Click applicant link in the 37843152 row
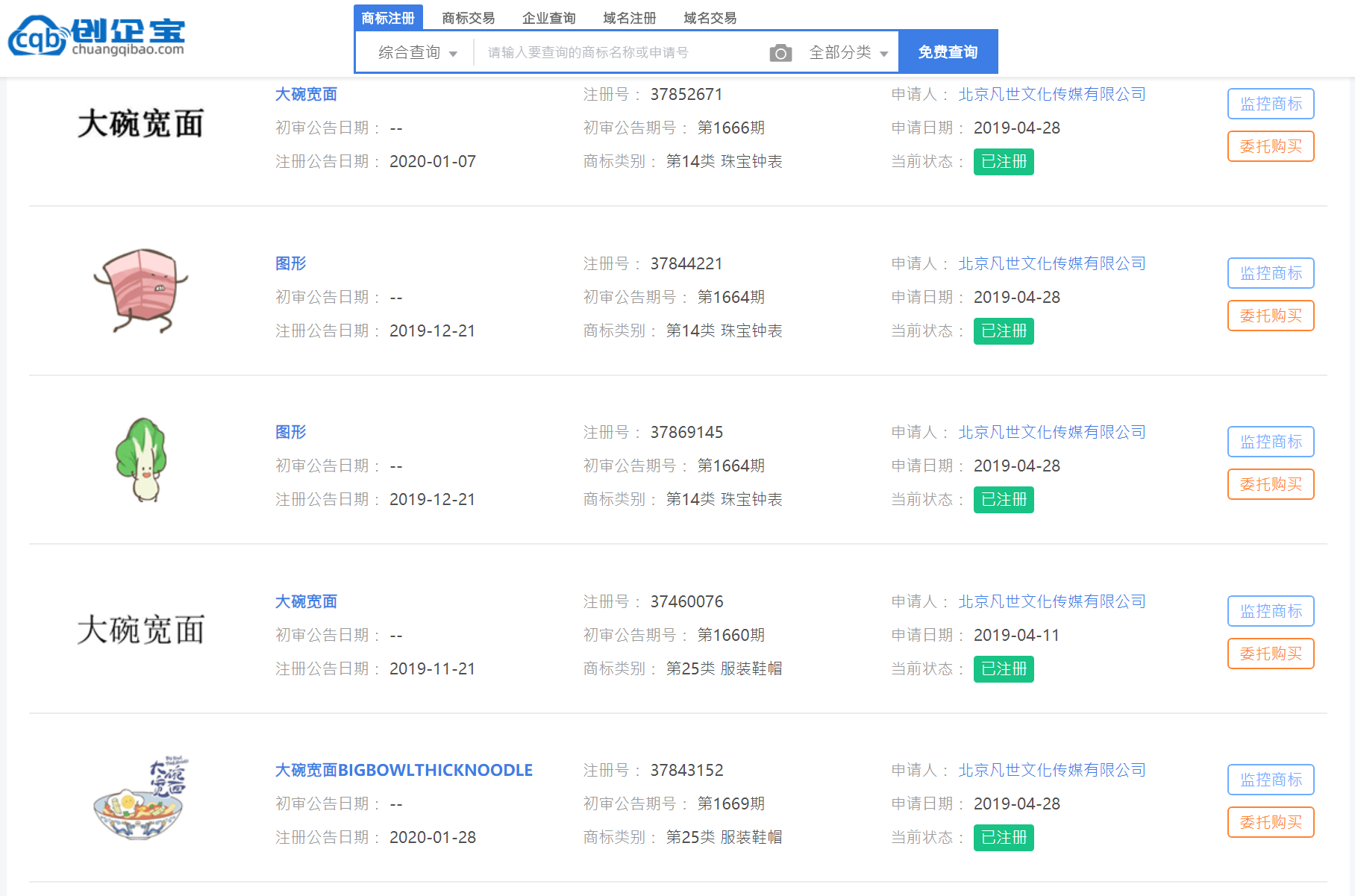Image resolution: width=1355 pixels, height=896 pixels. (1052, 770)
